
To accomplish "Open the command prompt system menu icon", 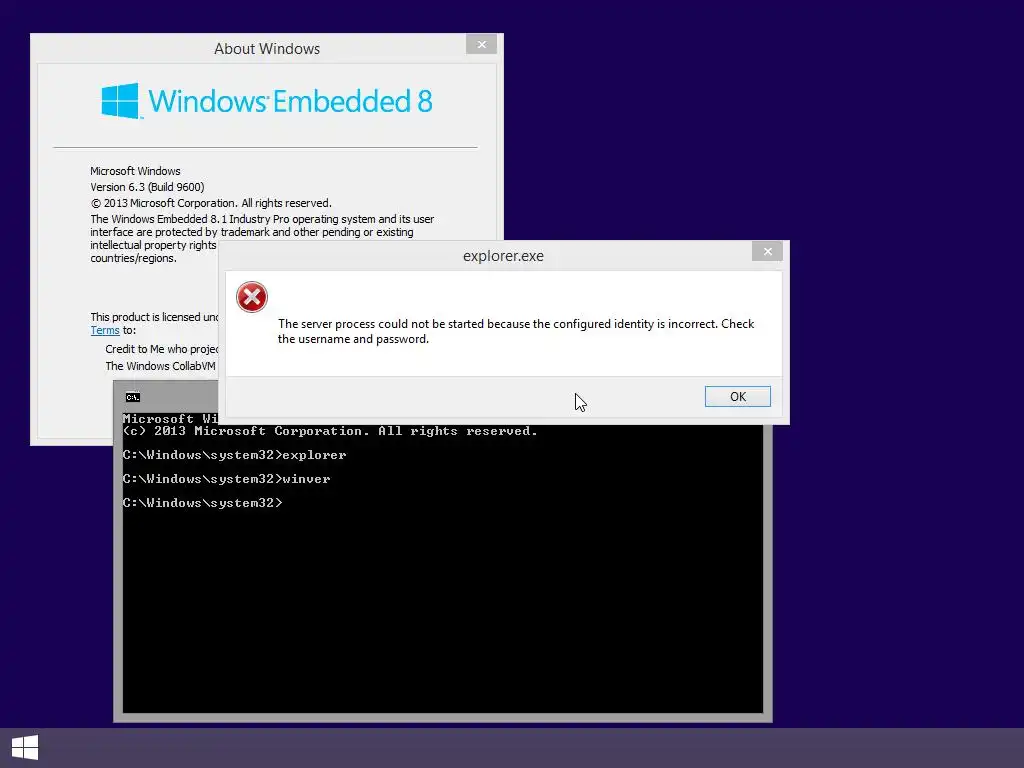I will tap(133, 397).
